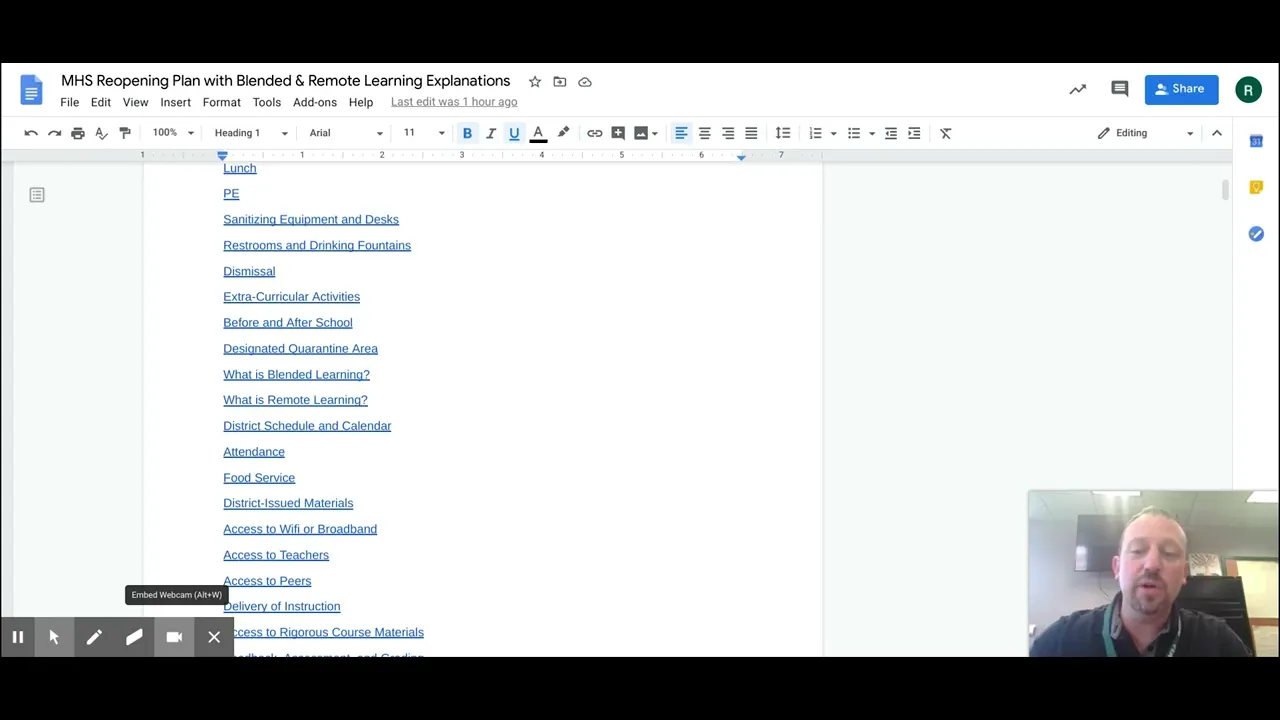
Task: Select the recorder eraser tool
Action: coord(134,637)
